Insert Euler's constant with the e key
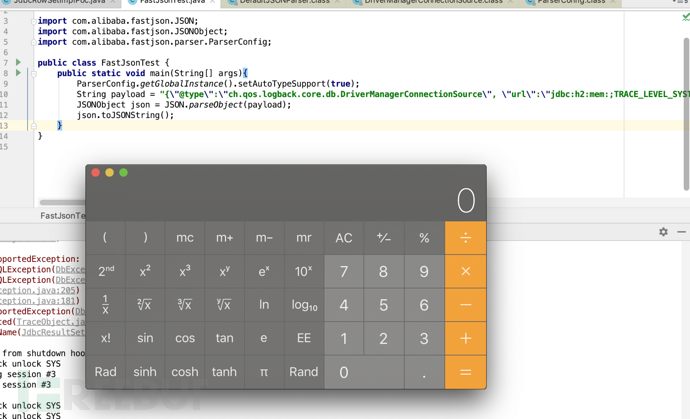 [x=264, y=338]
